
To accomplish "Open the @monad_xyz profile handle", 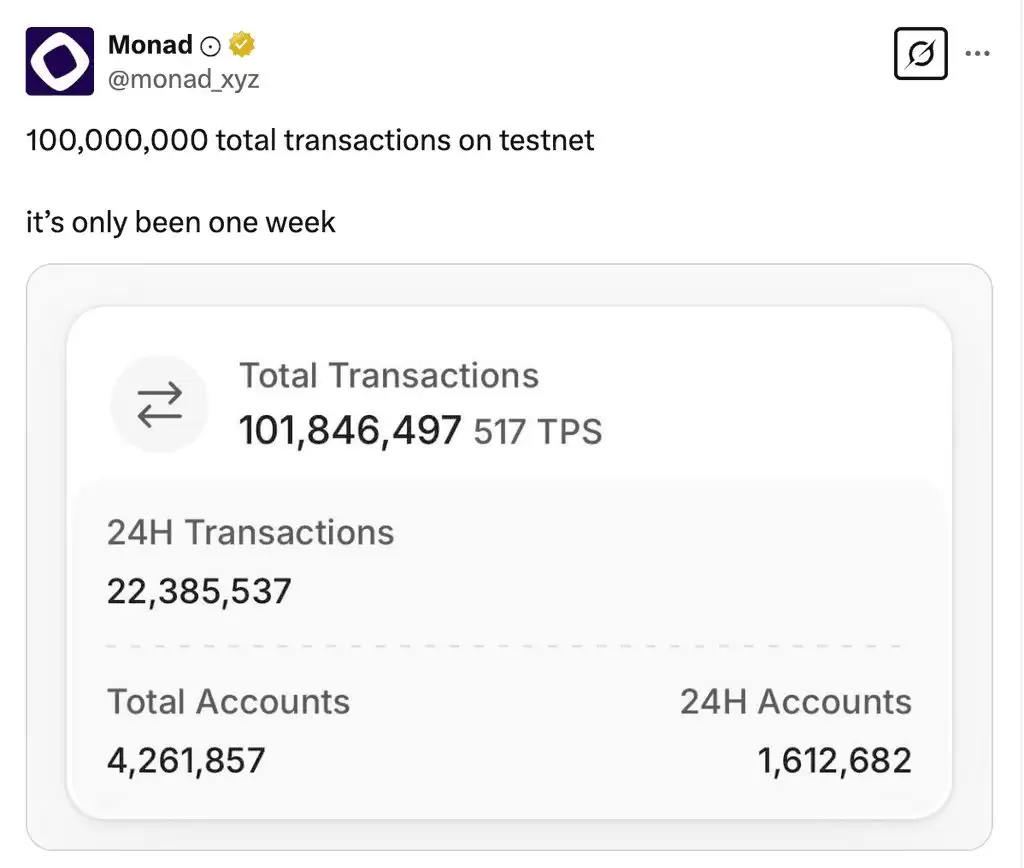I will click(x=184, y=79).
